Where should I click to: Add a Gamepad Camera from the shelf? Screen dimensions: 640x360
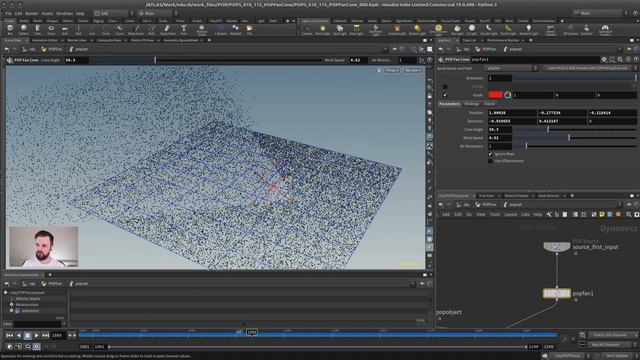[605, 29]
